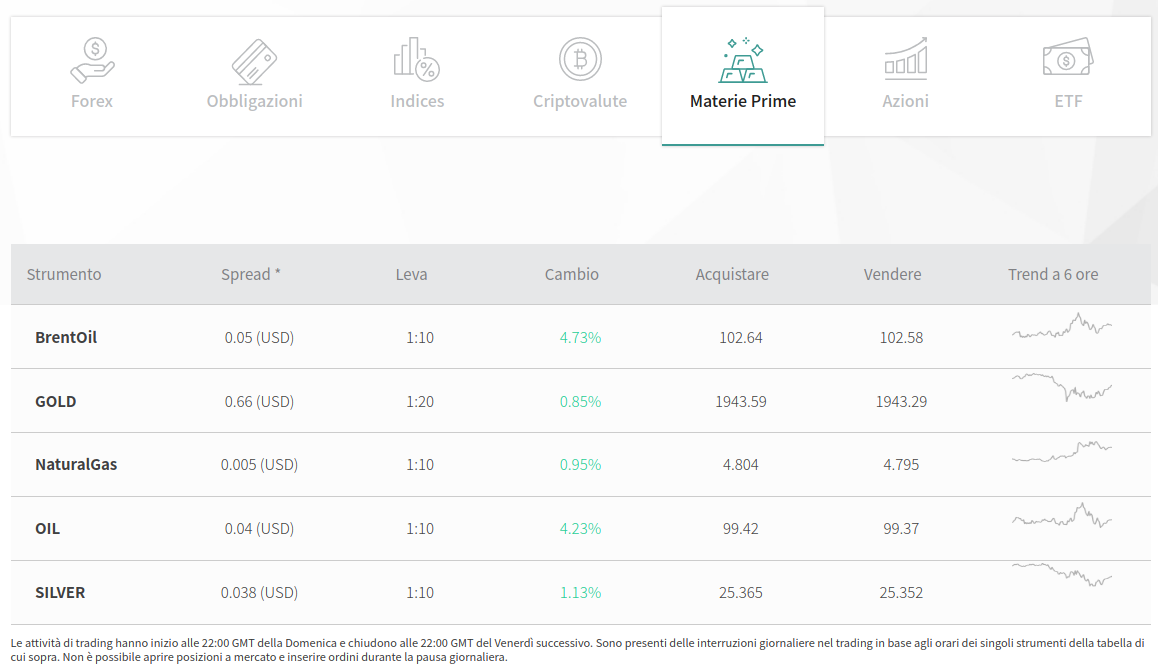Click the Forex hand-with-coin icon
Screen dimensions: 1158x672
tap(92, 60)
